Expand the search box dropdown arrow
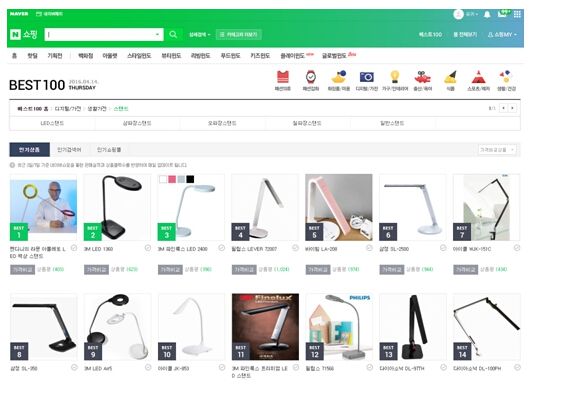 157,34
